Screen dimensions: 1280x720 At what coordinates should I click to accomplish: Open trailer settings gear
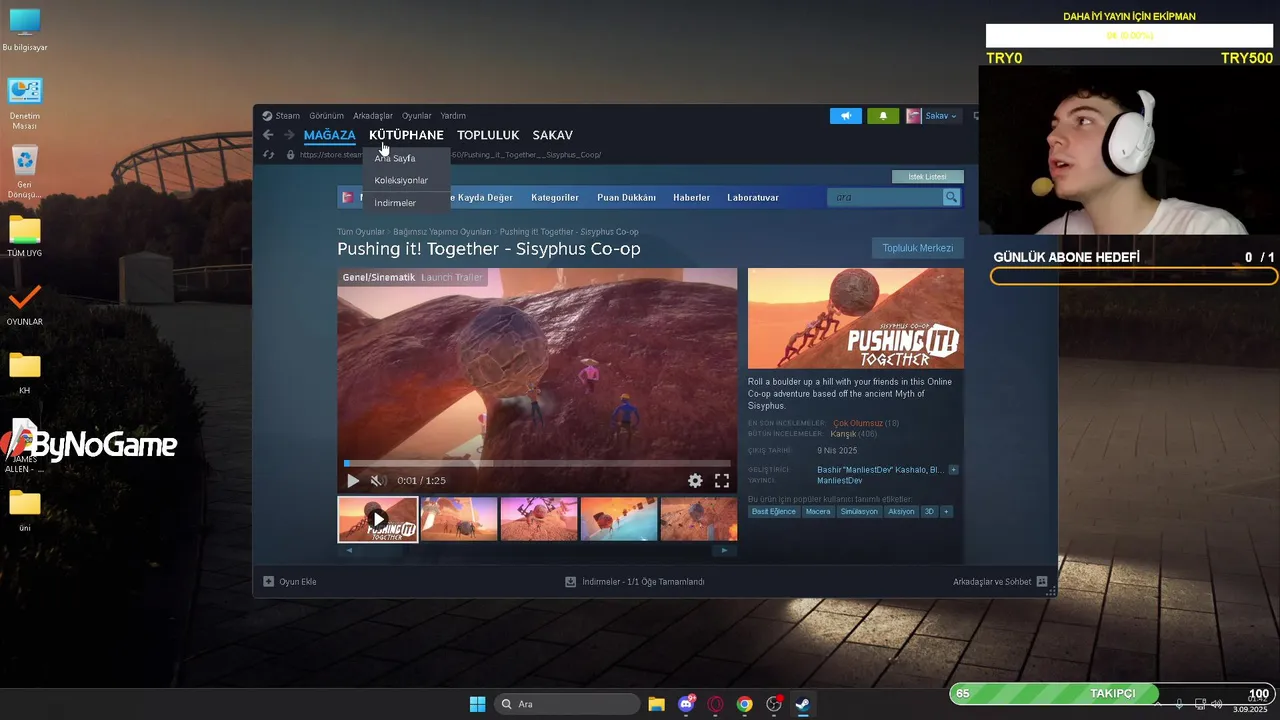coord(695,481)
